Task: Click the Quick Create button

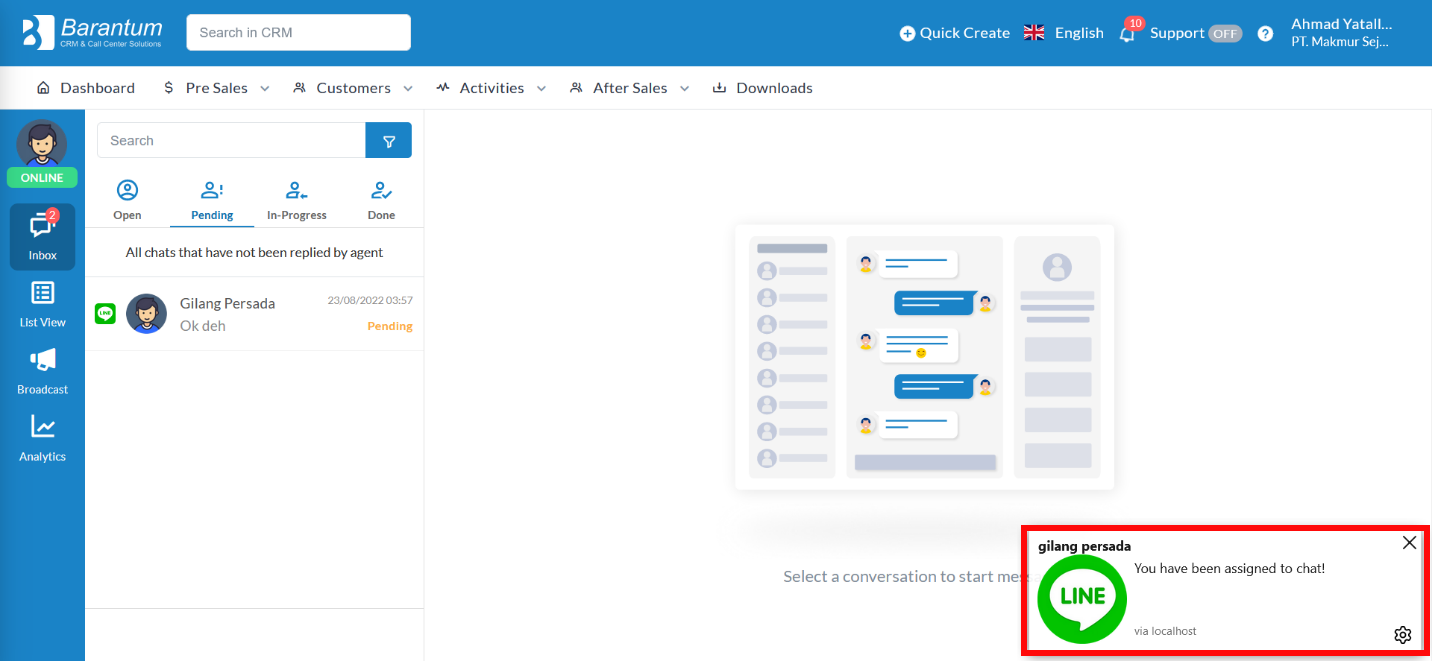Action: coord(954,33)
